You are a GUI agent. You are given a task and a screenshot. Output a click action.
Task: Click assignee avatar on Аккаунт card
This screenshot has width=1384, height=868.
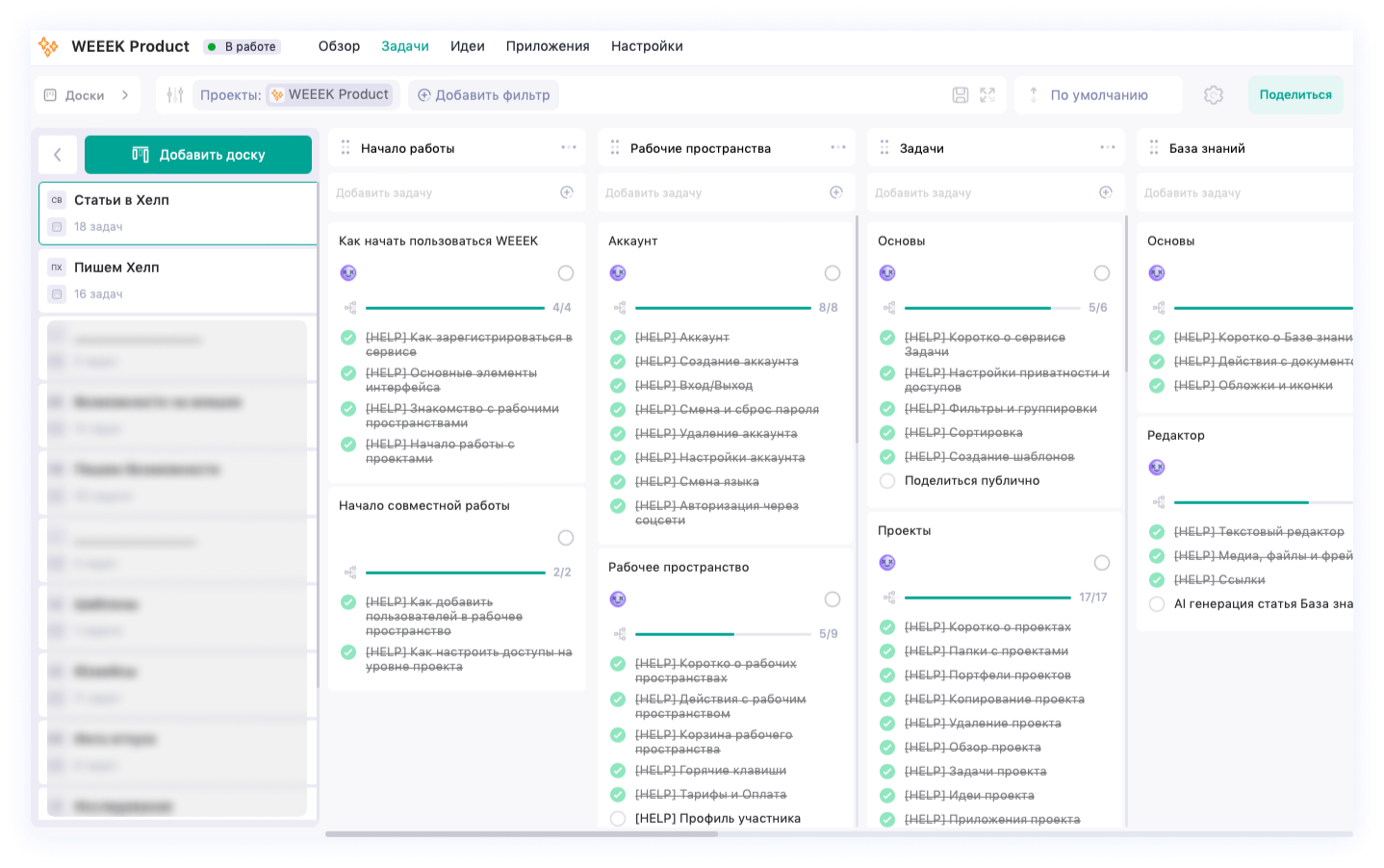pyautogui.click(x=618, y=273)
